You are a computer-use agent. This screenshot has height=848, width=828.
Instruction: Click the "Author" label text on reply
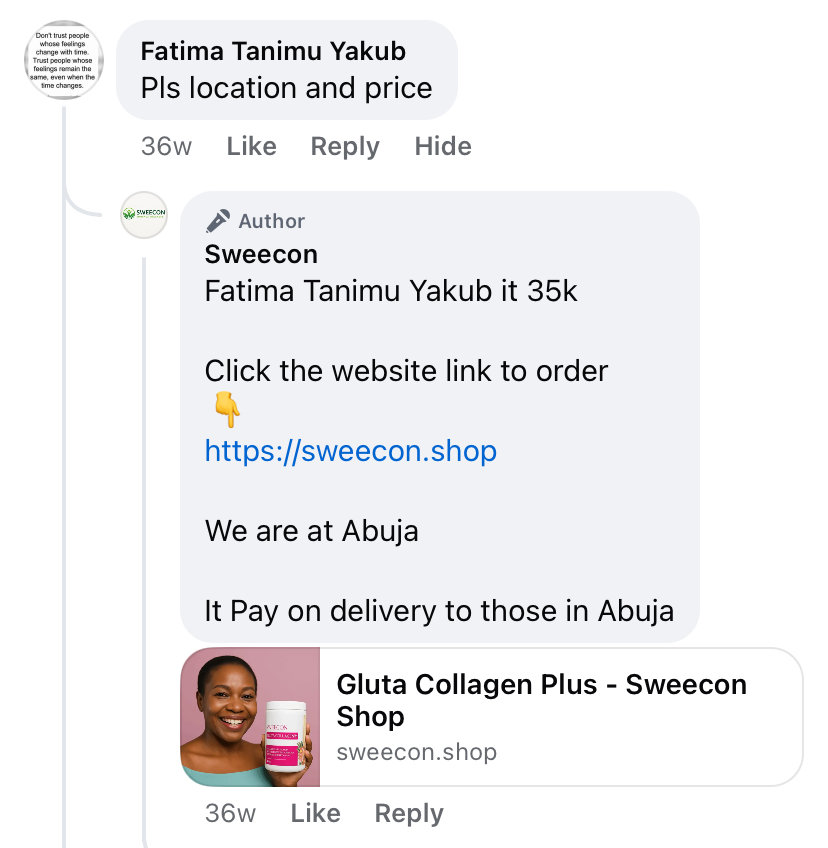[272, 221]
